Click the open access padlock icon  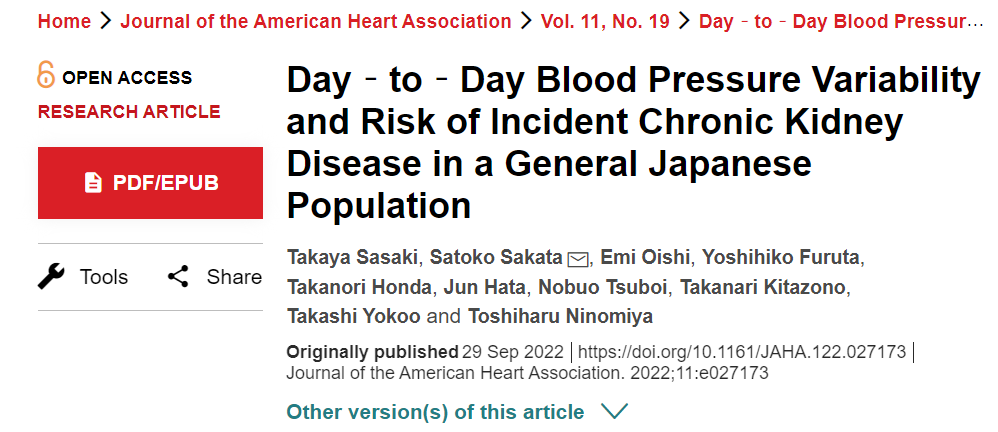coord(46,74)
